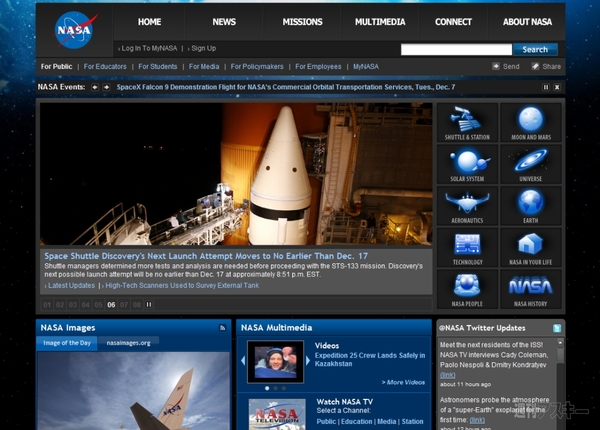Open the Aeronautics aircraft icon
Screen dimensions: 600x430
click(467, 206)
